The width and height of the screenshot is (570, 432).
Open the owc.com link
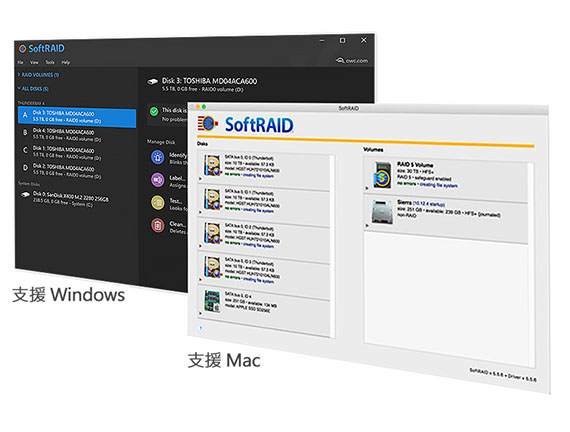click(x=352, y=60)
